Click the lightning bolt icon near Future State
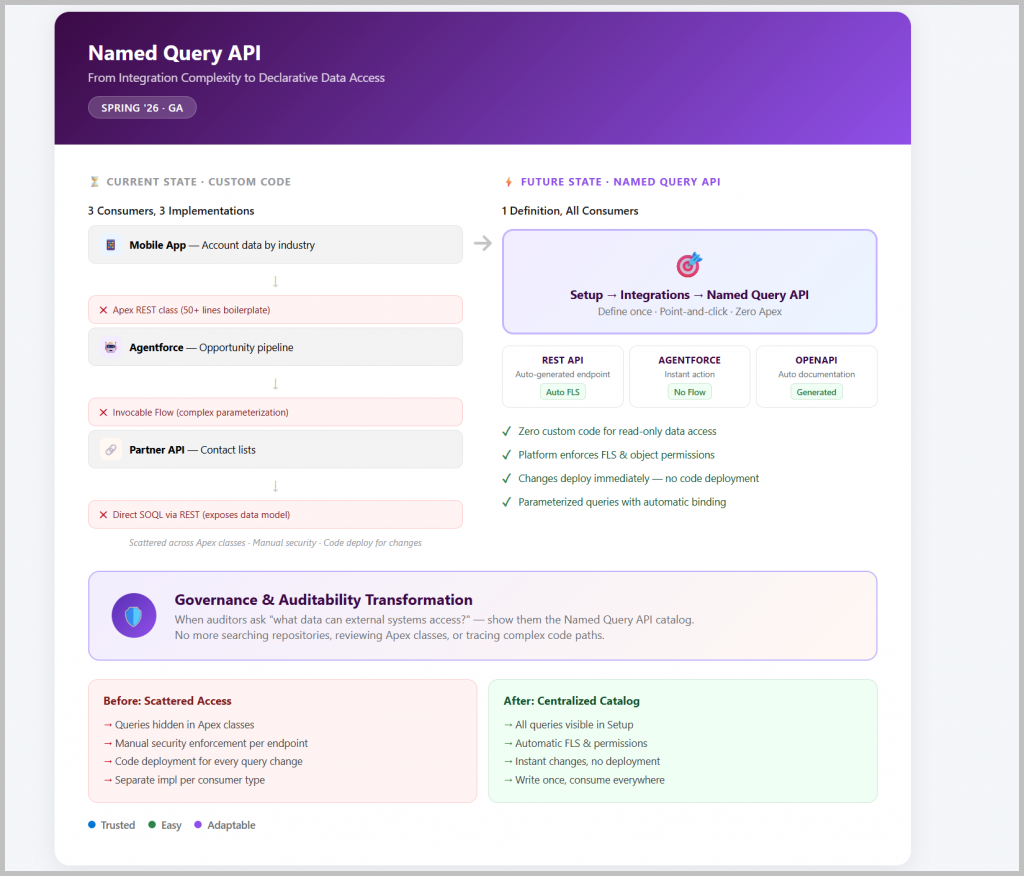Image resolution: width=1024 pixels, height=876 pixels. 508,182
